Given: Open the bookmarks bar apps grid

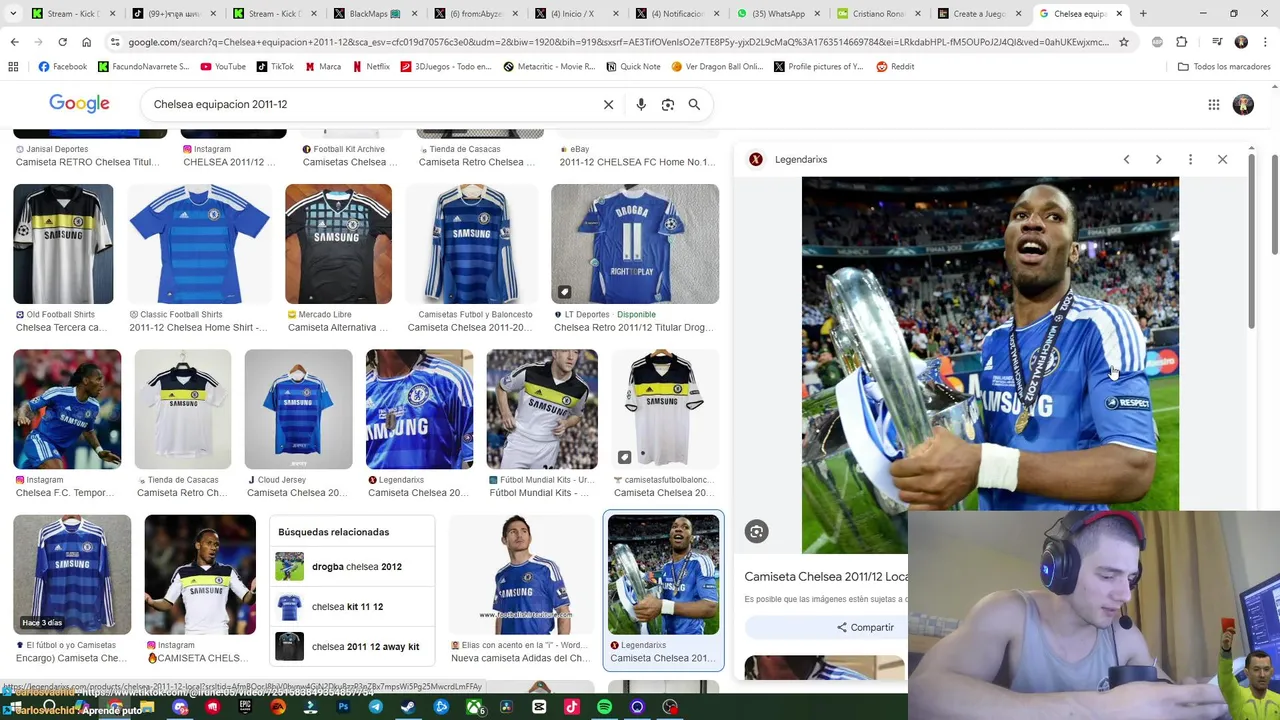Looking at the screenshot, I should click(x=13, y=66).
